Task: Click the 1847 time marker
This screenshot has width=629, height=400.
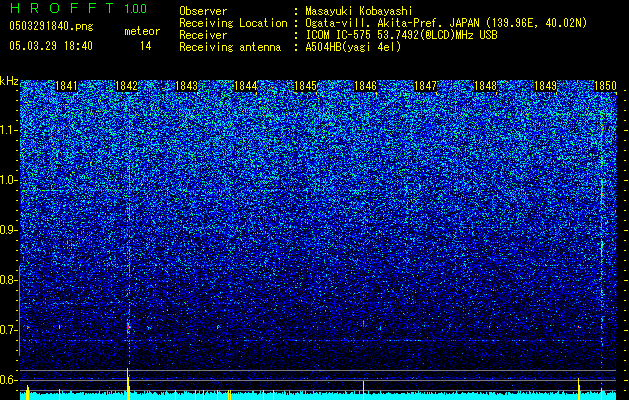Action: pos(426,86)
